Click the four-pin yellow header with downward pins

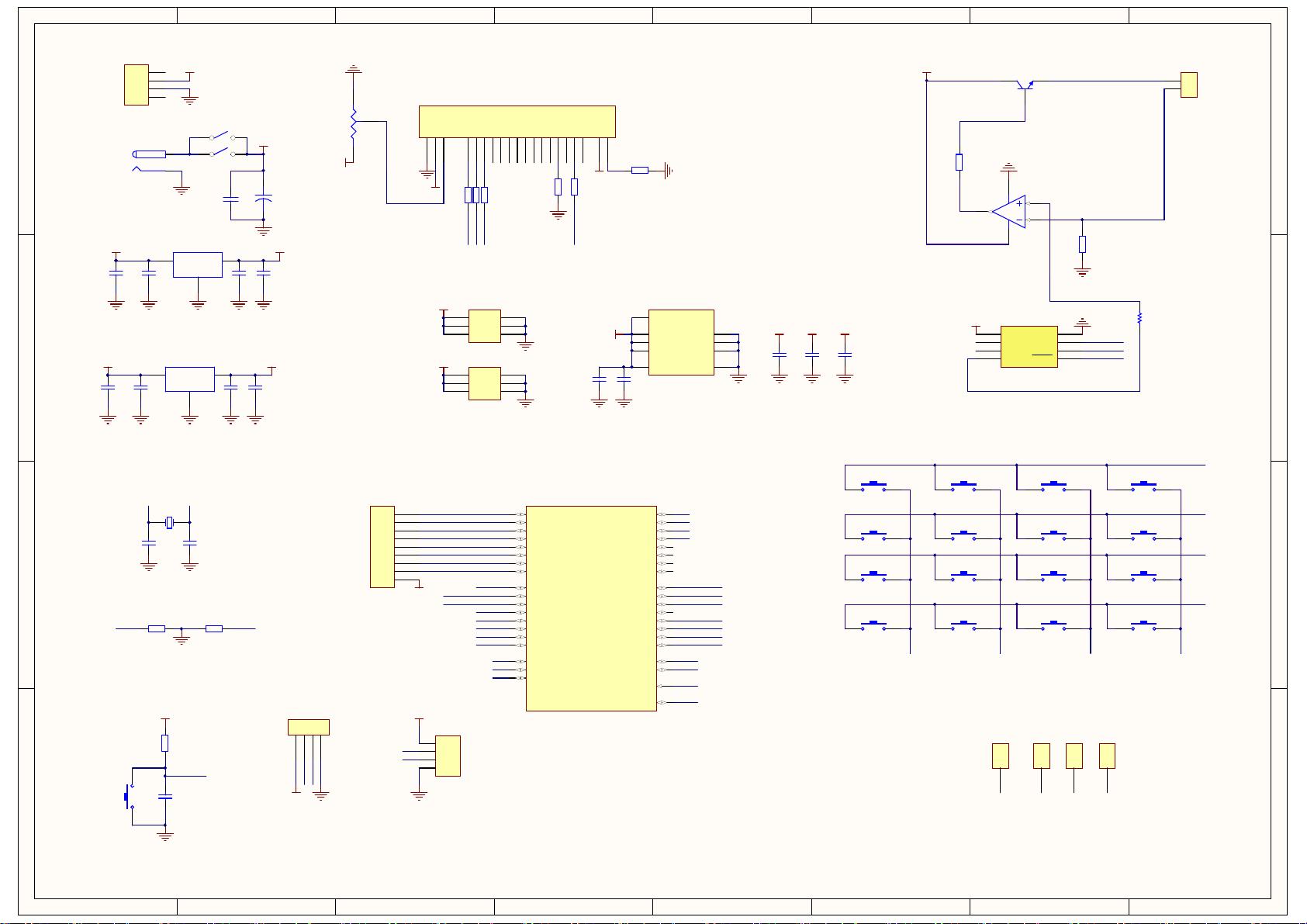(x=308, y=727)
